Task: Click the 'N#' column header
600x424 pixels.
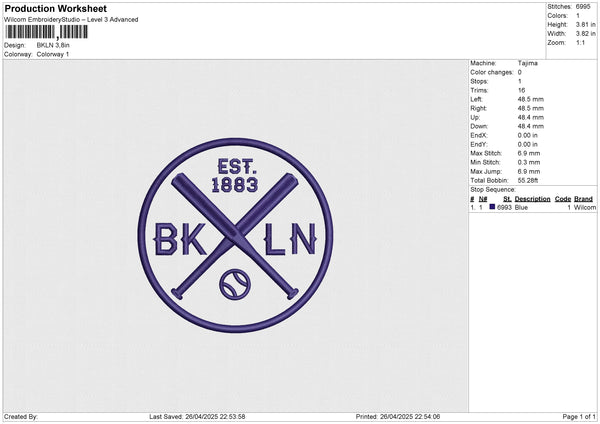Action: [483, 199]
